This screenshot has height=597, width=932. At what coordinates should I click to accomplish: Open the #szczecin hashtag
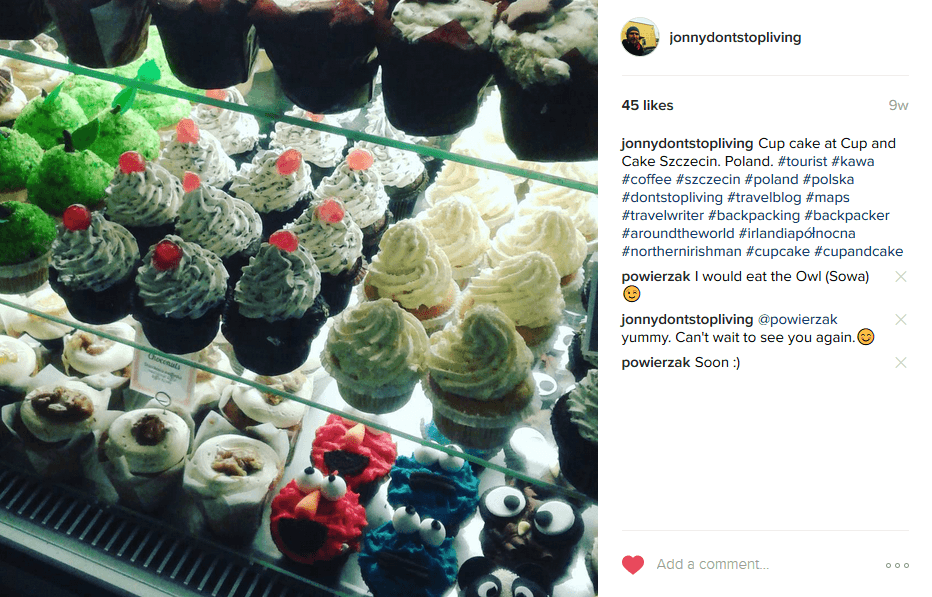[x=707, y=179]
